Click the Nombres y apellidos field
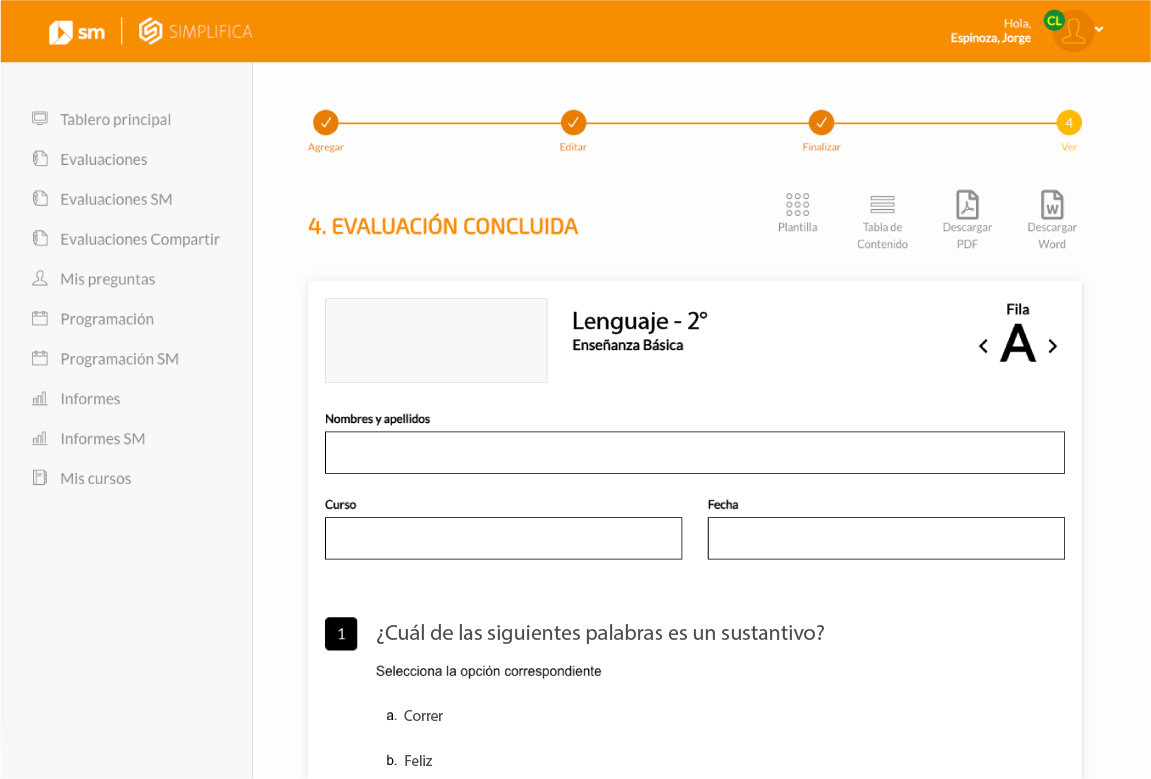The image size is (1151, 779). (x=694, y=452)
